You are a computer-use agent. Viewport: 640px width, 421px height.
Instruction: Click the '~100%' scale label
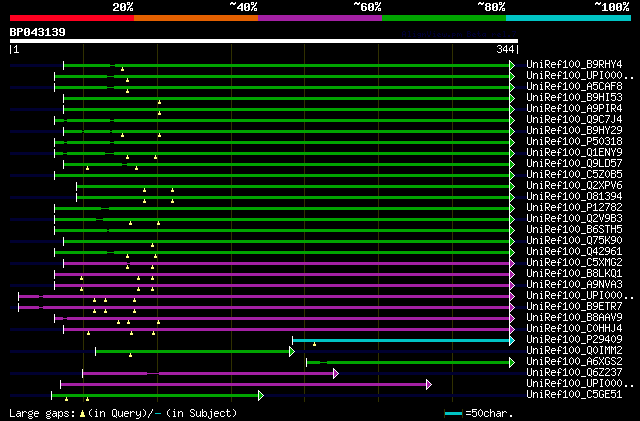(x=612, y=7)
